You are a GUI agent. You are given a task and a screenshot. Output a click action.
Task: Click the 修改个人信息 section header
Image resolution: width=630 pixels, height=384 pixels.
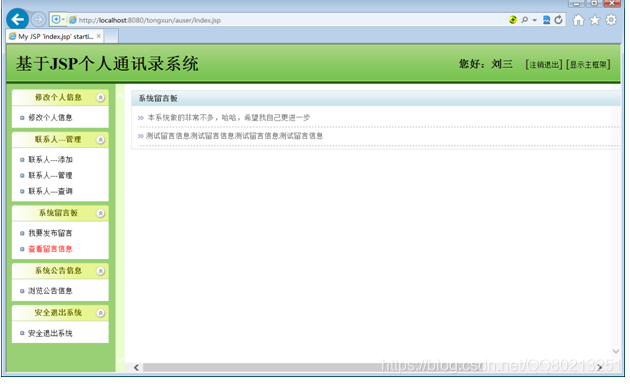pyautogui.click(x=60, y=98)
